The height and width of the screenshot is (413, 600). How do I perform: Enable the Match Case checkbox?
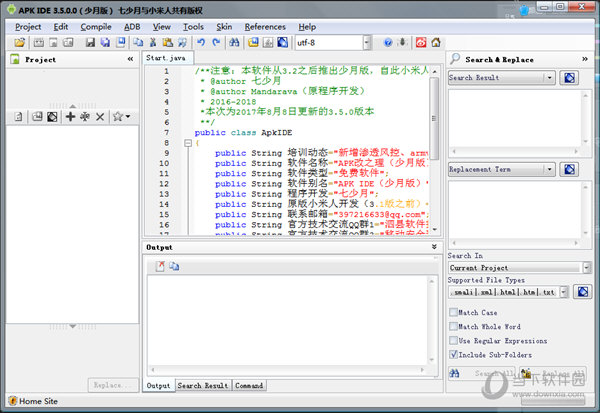453,312
